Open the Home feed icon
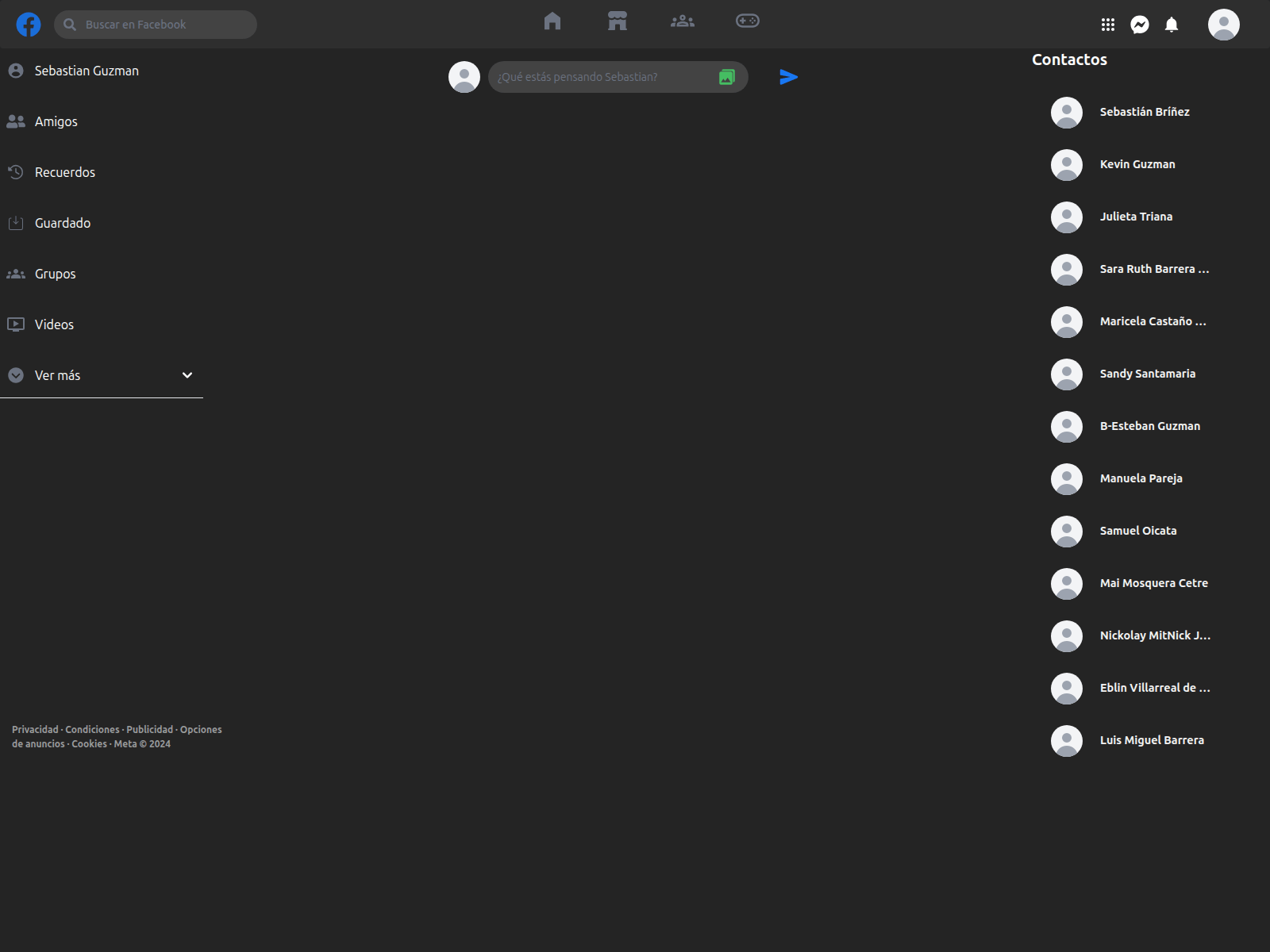 552,21
